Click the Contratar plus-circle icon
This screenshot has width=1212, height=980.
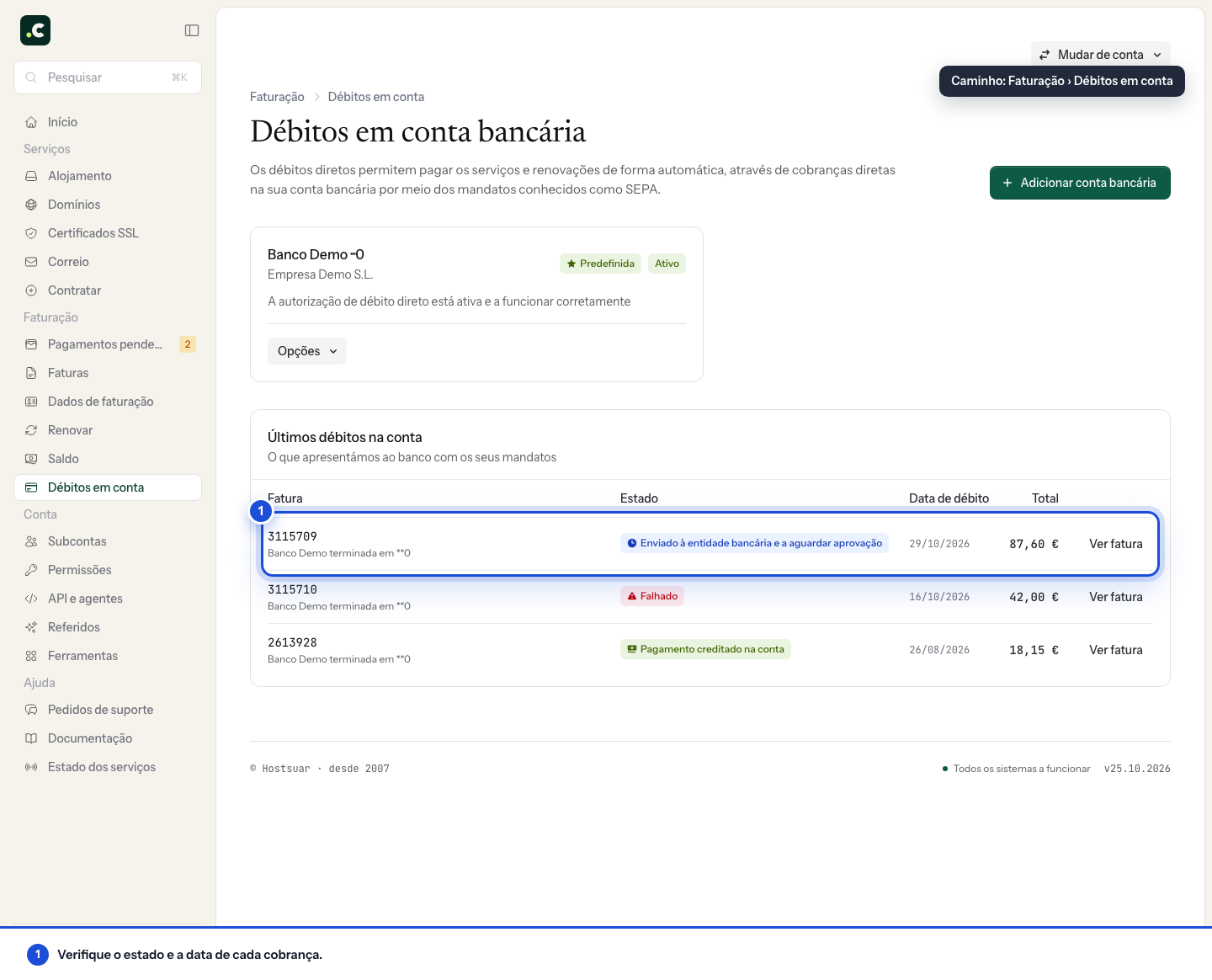click(x=31, y=290)
